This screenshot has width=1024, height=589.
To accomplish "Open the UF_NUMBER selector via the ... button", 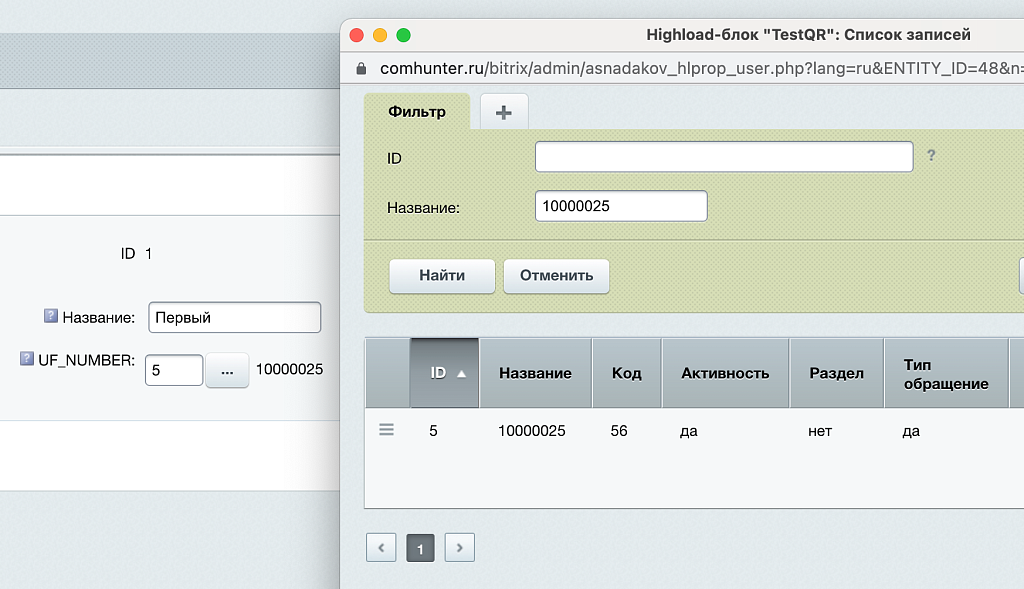I will pyautogui.click(x=227, y=370).
